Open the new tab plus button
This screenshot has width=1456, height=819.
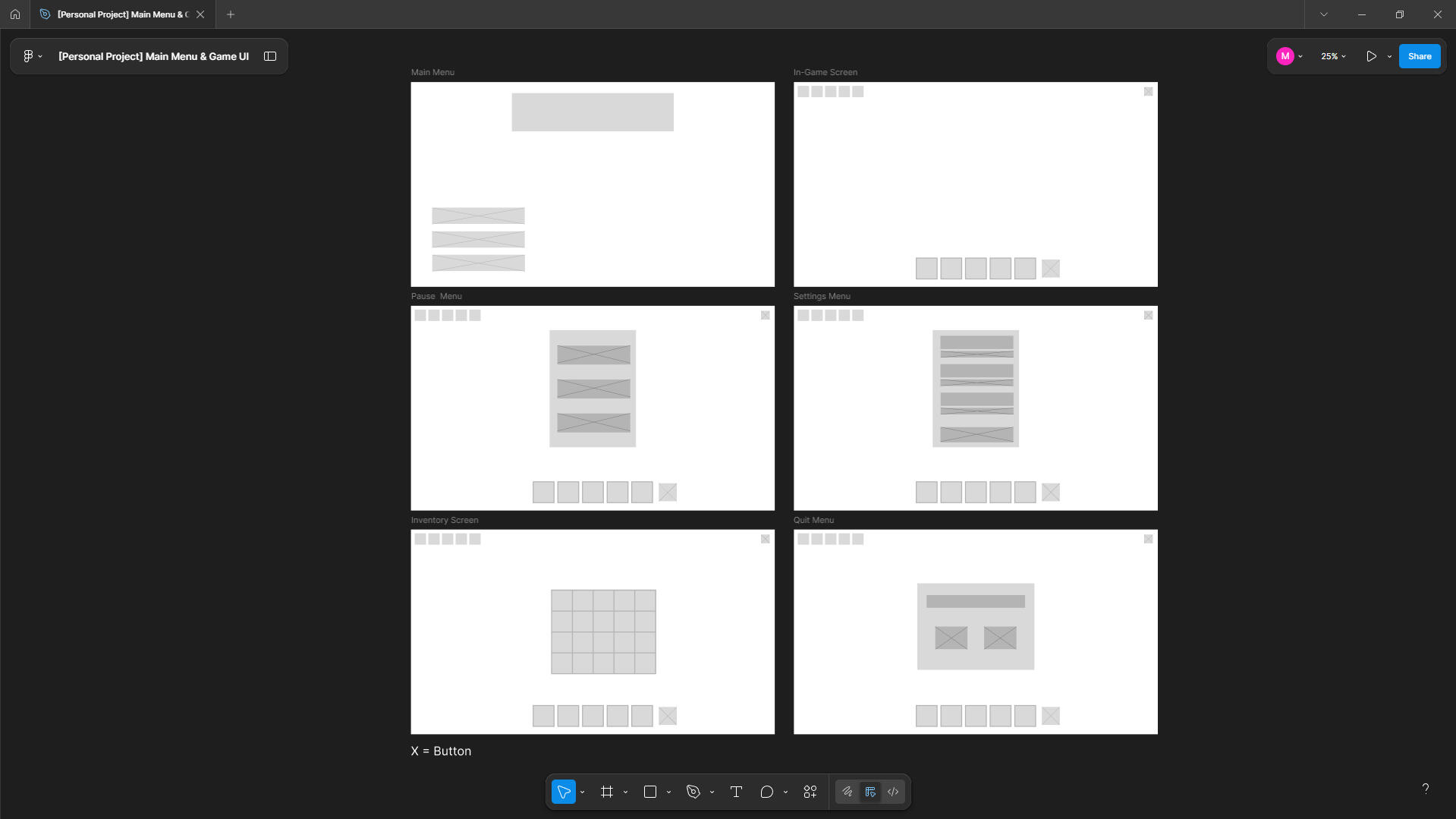point(231,14)
